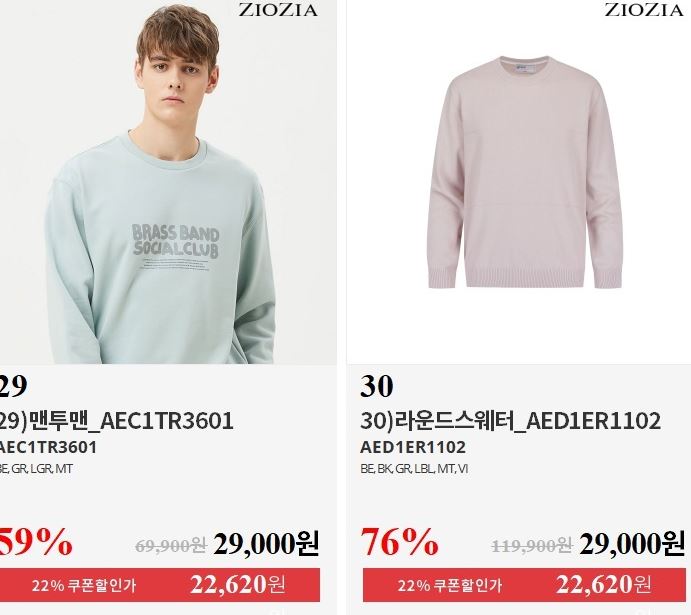Click the strikethrough original price 69,900원
The width and height of the screenshot is (691, 615).
[x=171, y=546]
